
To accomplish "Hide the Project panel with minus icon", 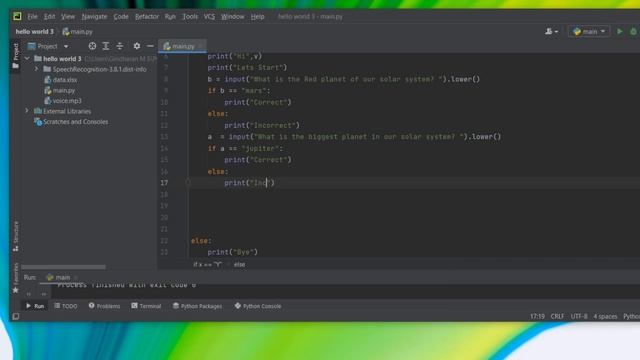I will 150,46.
